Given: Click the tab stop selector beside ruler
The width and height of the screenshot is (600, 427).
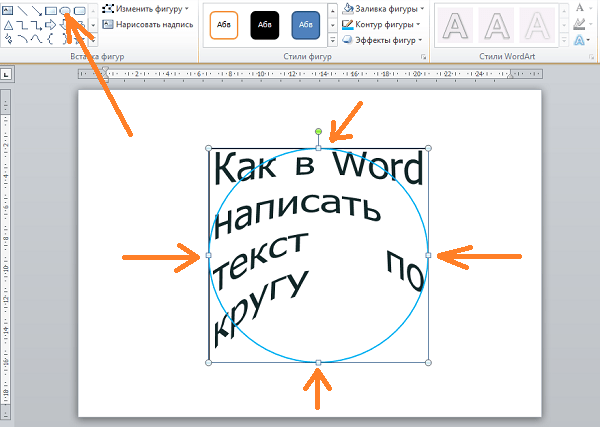Looking at the screenshot, I should click(6, 74).
